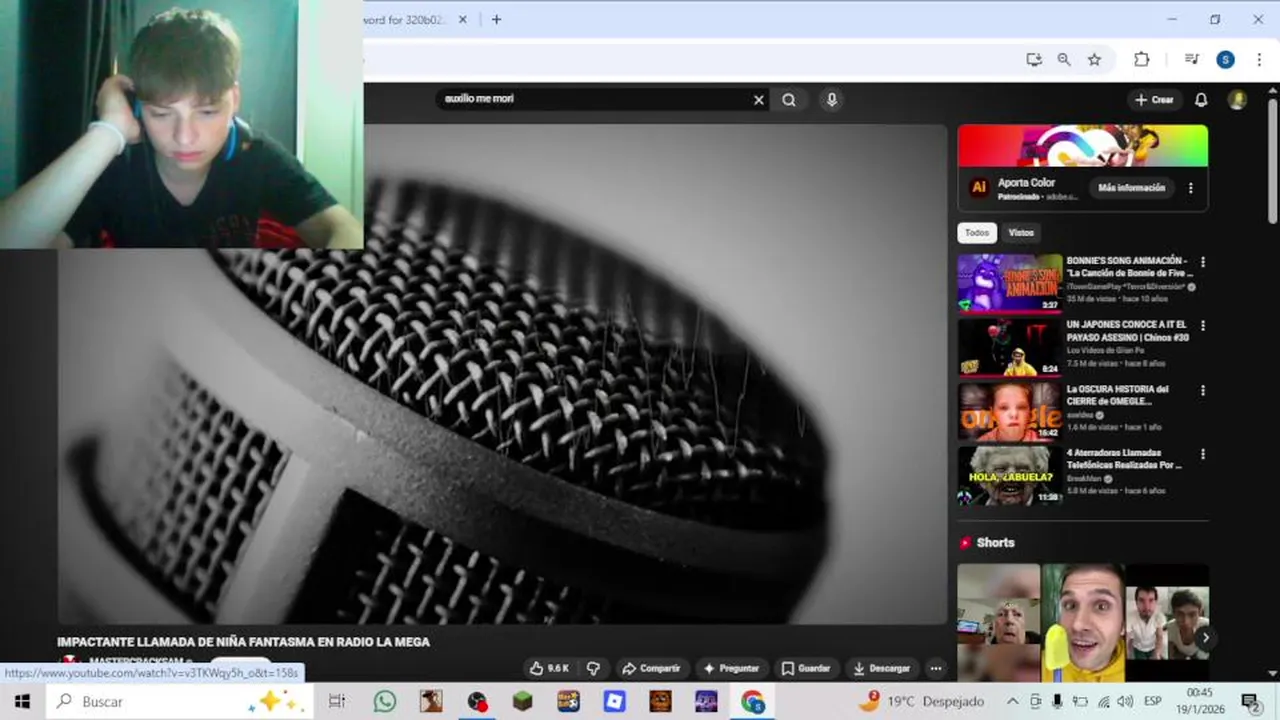The width and height of the screenshot is (1280, 720).
Task: Open the Windows Start menu
Action: pyautogui.click(x=22, y=702)
